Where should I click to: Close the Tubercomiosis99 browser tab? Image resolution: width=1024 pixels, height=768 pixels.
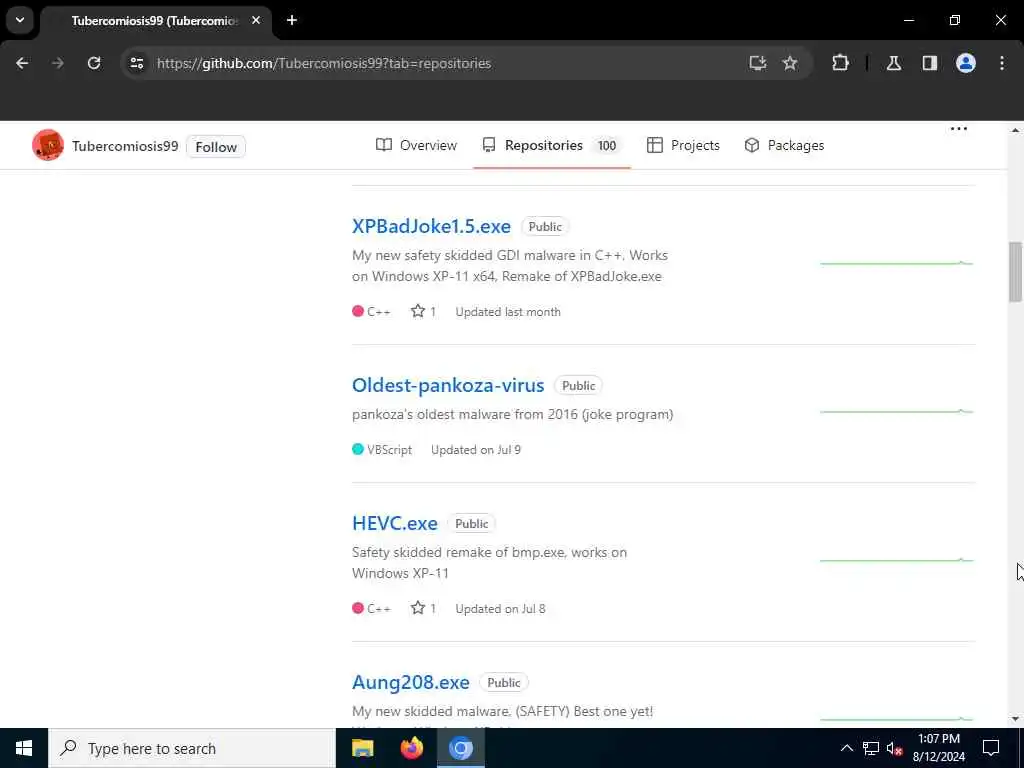[256, 20]
